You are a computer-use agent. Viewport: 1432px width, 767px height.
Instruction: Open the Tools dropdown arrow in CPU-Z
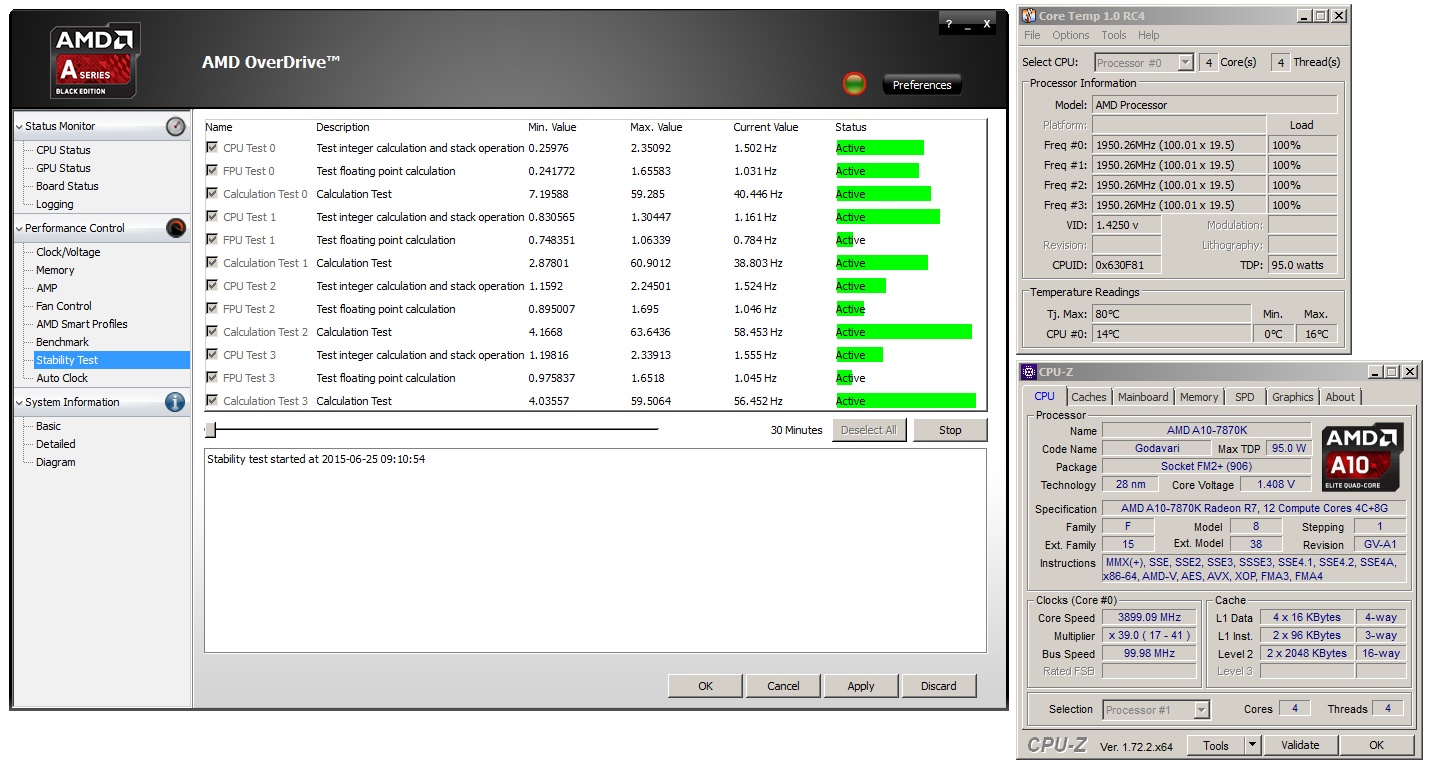1252,745
